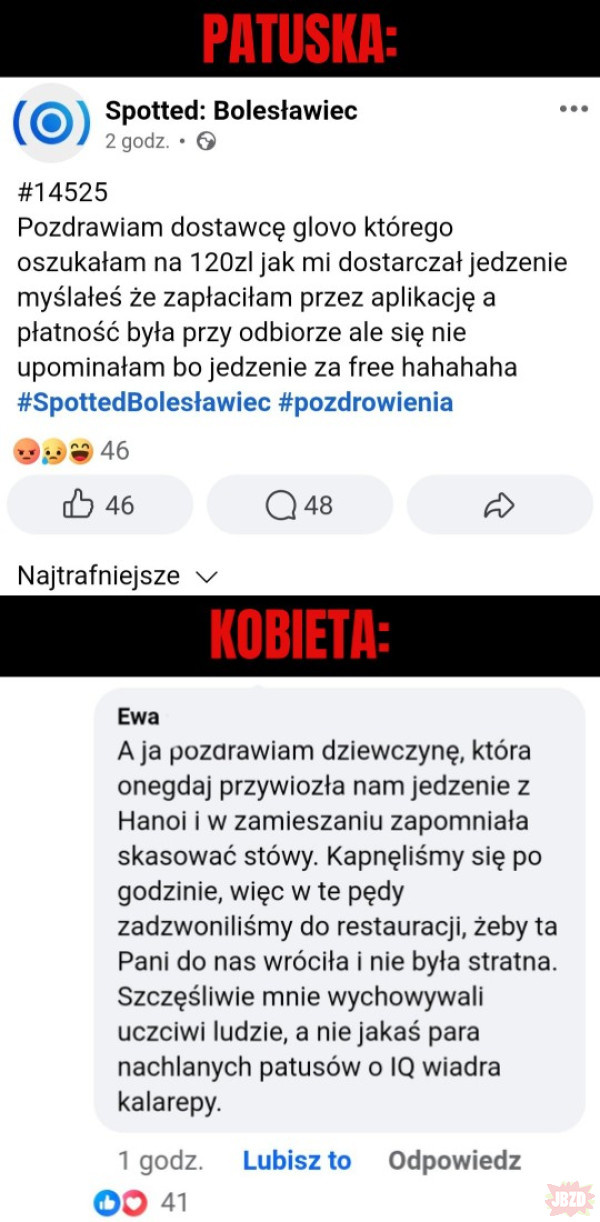Image resolution: width=600 pixels, height=1222 pixels.
Task: Click the 2 godz. post timestamp
Action: coord(137,142)
